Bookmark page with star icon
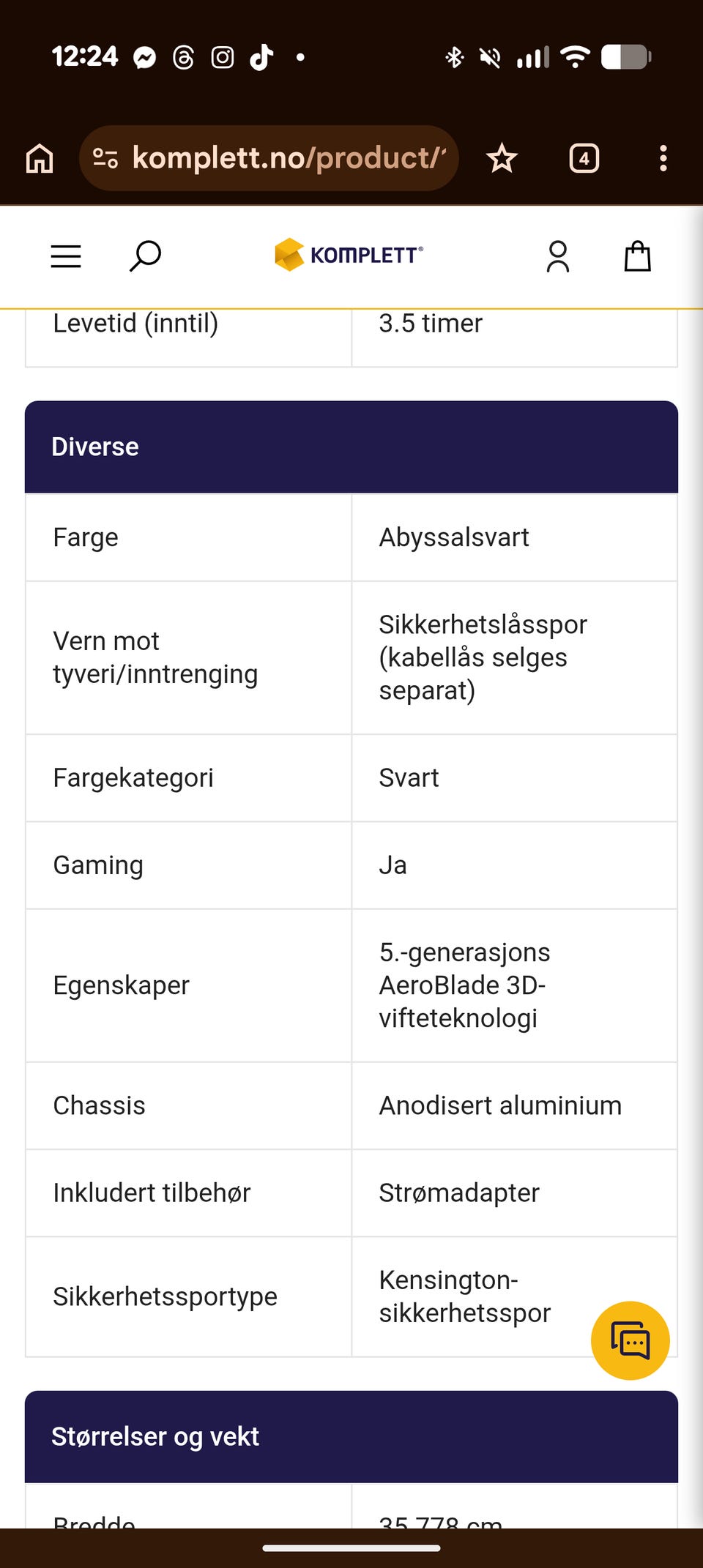The width and height of the screenshot is (703, 1568). [x=502, y=158]
